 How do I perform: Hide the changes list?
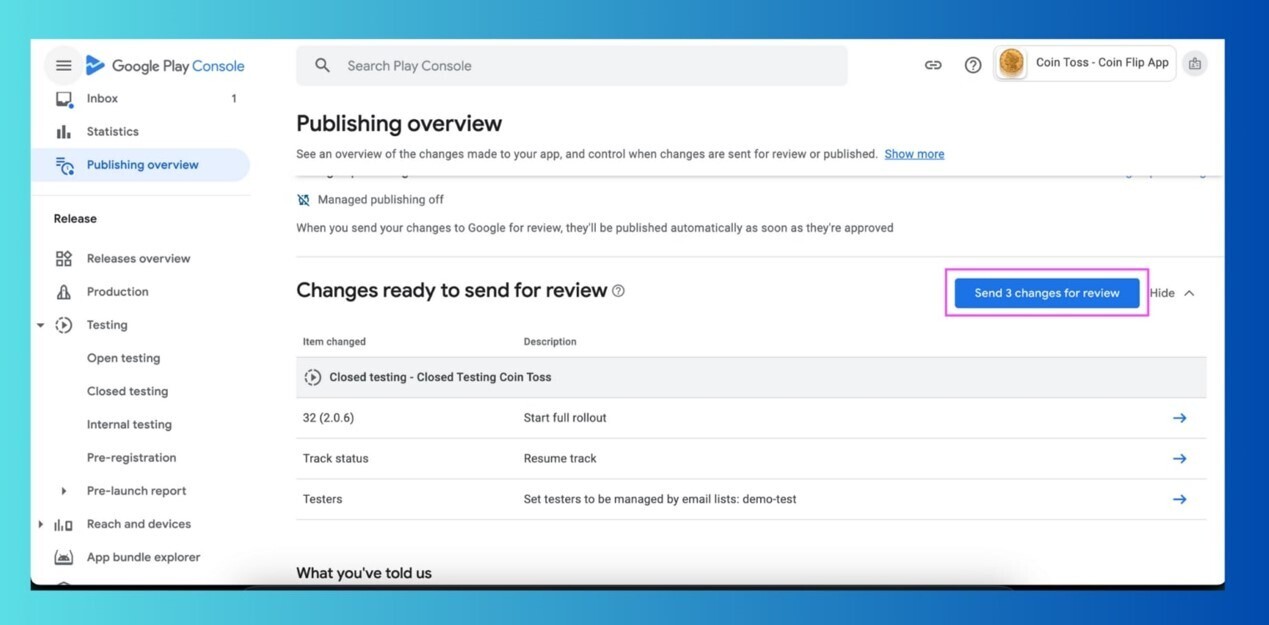(x=1172, y=293)
